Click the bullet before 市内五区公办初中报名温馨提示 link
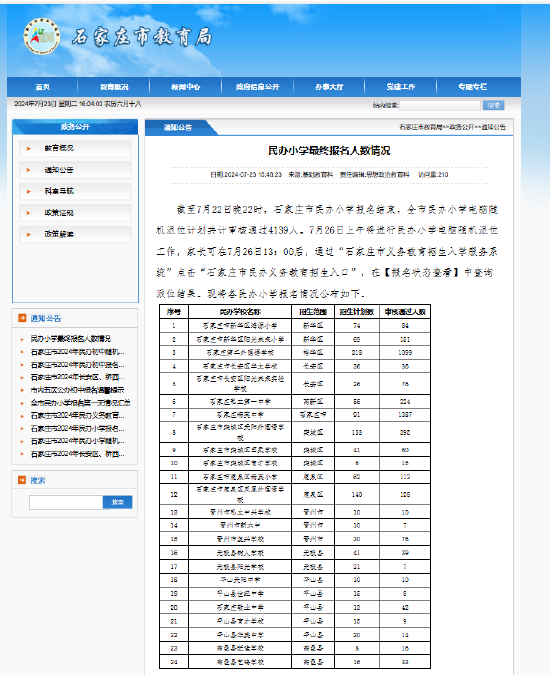The image size is (550, 675). click(22, 390)
